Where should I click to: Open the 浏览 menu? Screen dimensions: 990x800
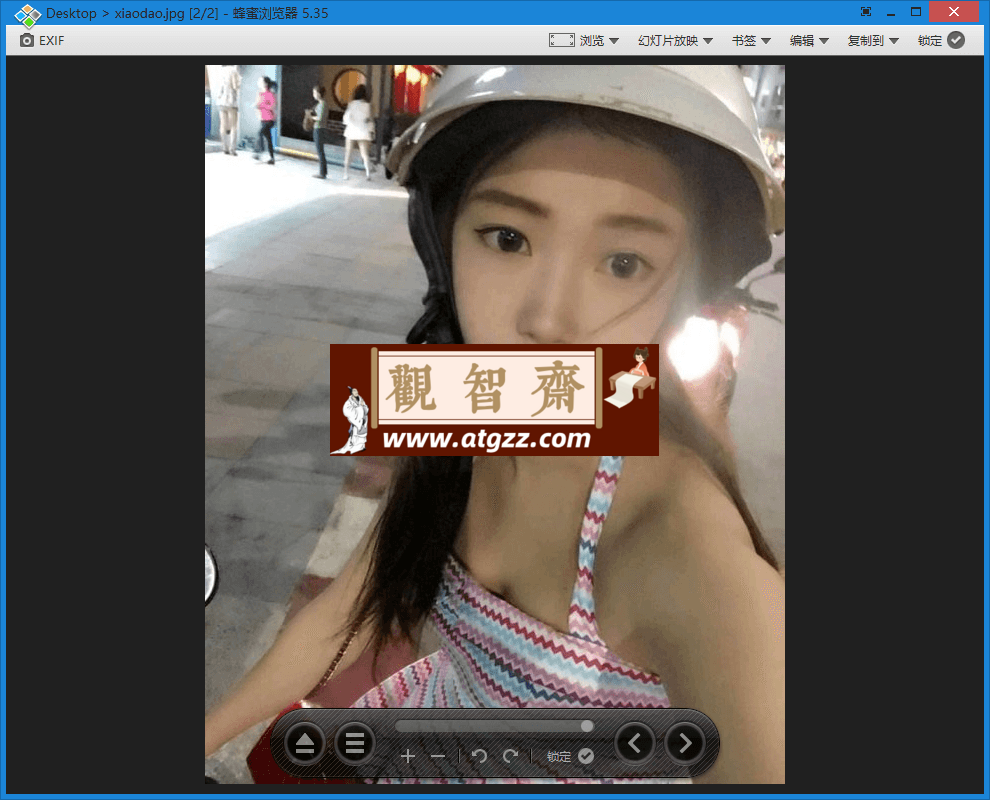592,40
